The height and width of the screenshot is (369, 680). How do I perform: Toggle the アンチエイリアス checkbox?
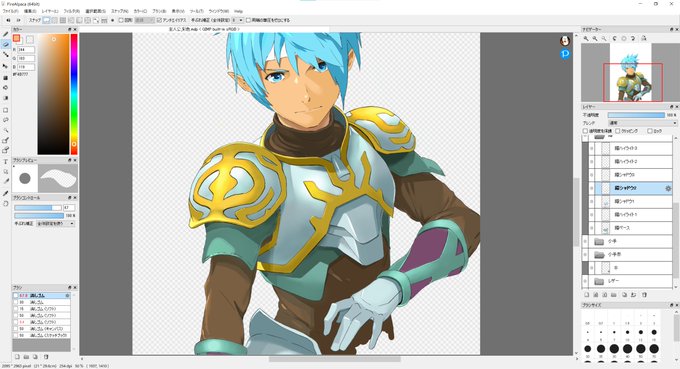(159, 20)
